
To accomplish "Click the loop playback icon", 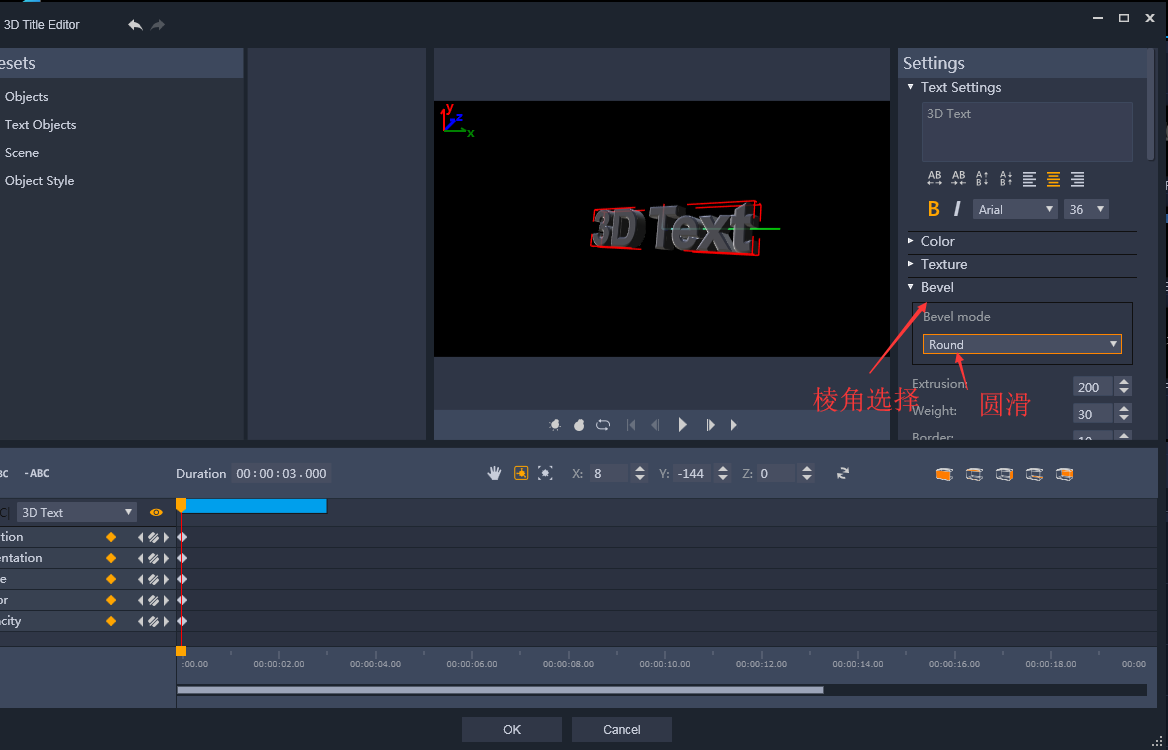I will coord(603,425).
